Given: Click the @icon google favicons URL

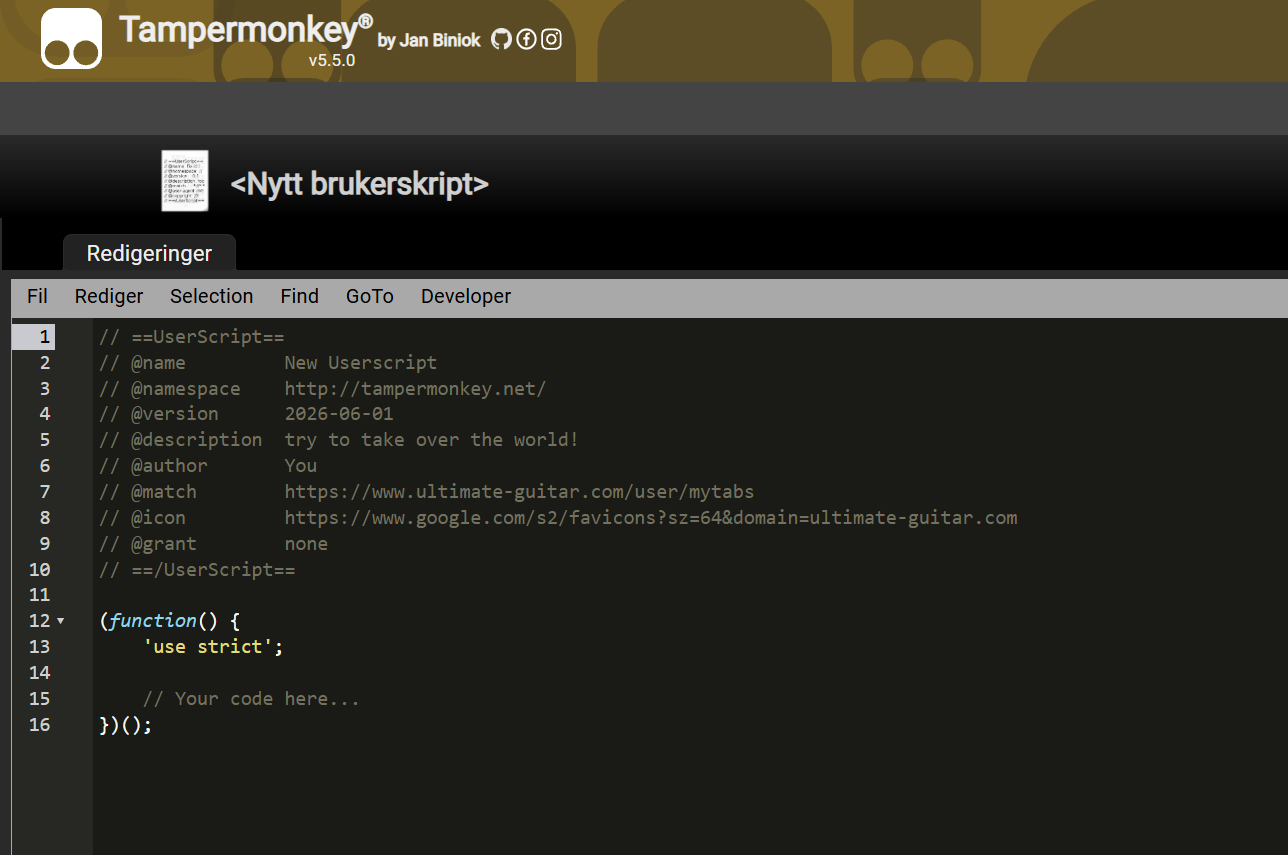Looking at the screenshot, I should 651,518.
